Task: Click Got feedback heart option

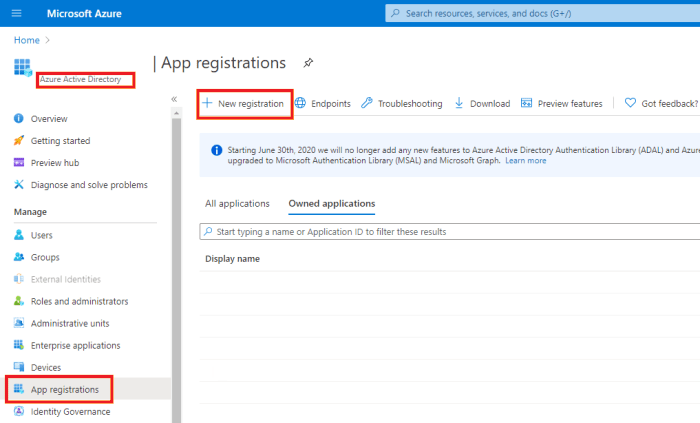Action: [x=661, y=103]
